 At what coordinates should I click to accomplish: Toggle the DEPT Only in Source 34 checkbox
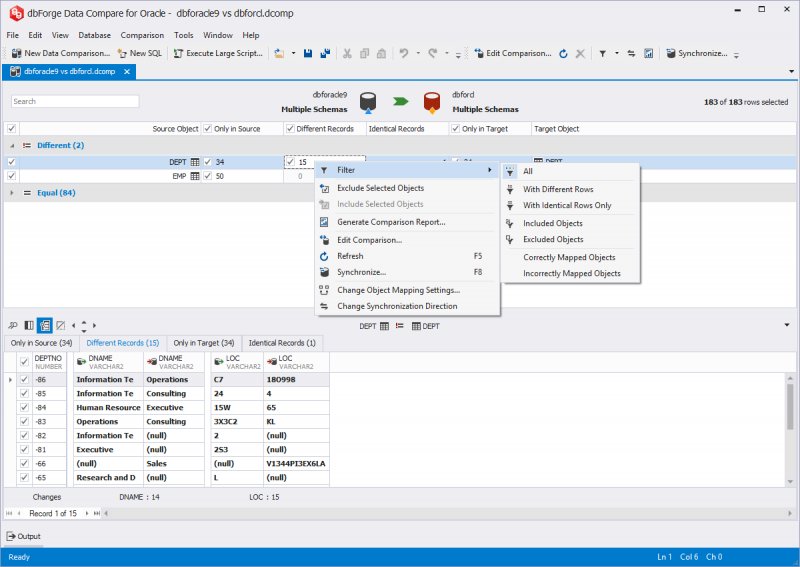207,162
